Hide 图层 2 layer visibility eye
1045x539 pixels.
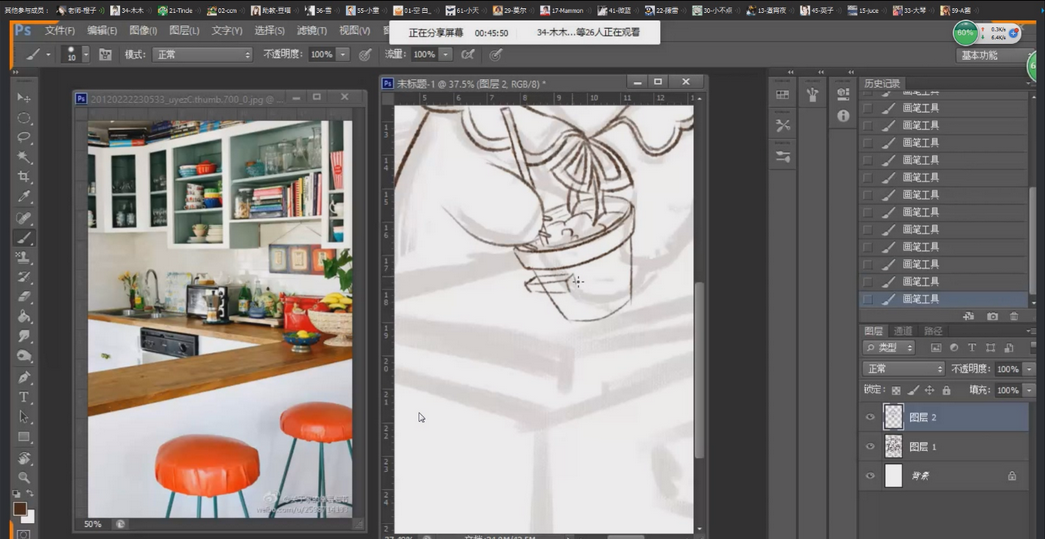(870, 417)
